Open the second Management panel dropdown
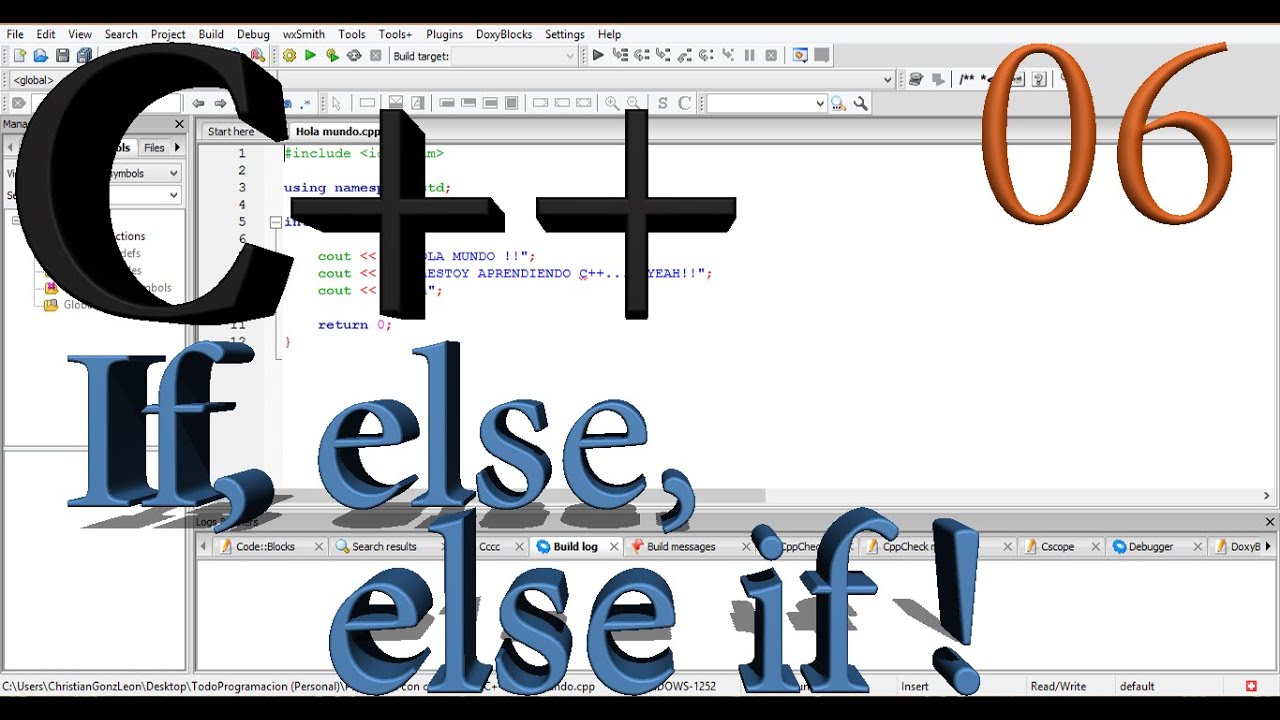The height and width of the screenshot is (720, 1280). (174, 195)
